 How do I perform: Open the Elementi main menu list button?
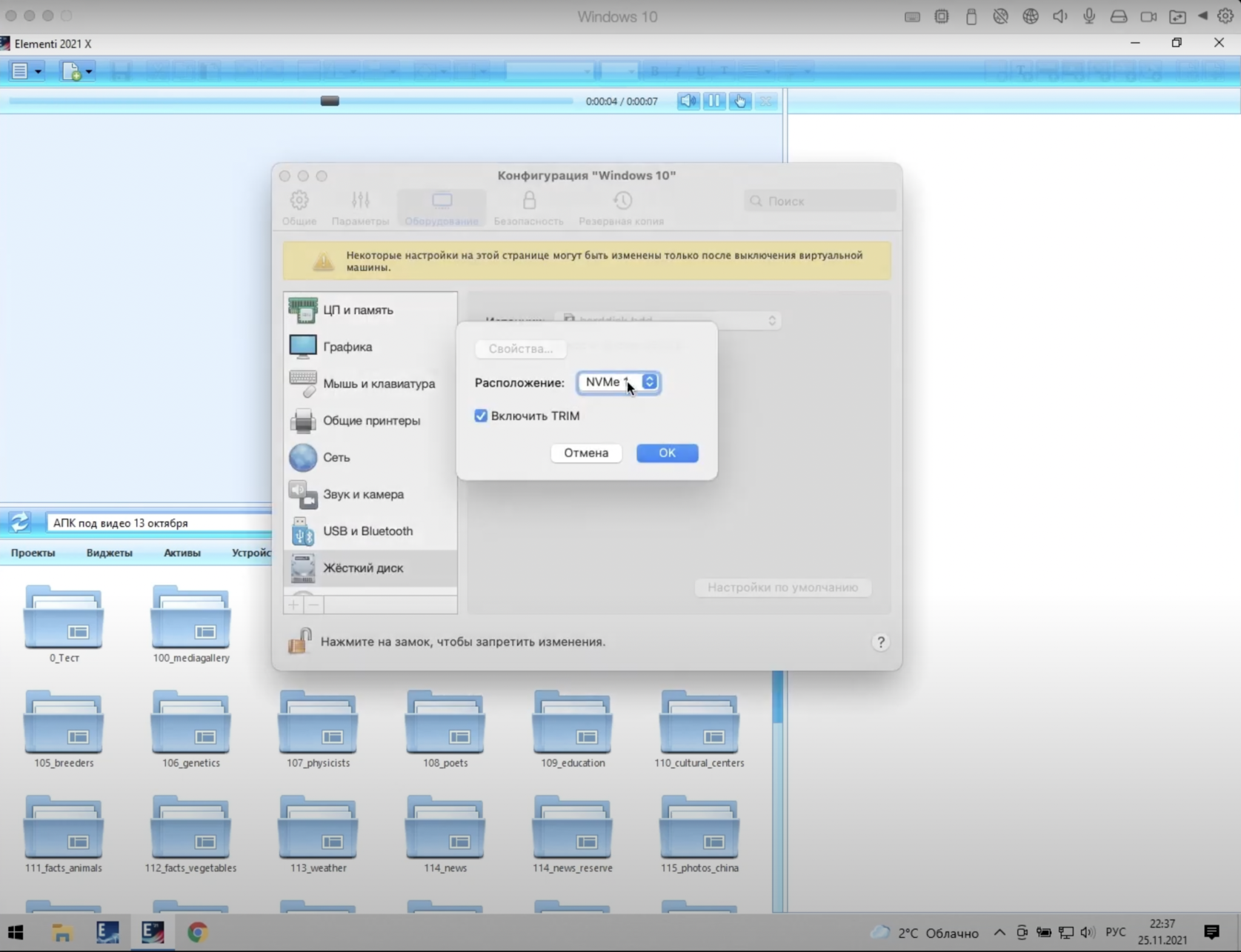tap(26, 71)
